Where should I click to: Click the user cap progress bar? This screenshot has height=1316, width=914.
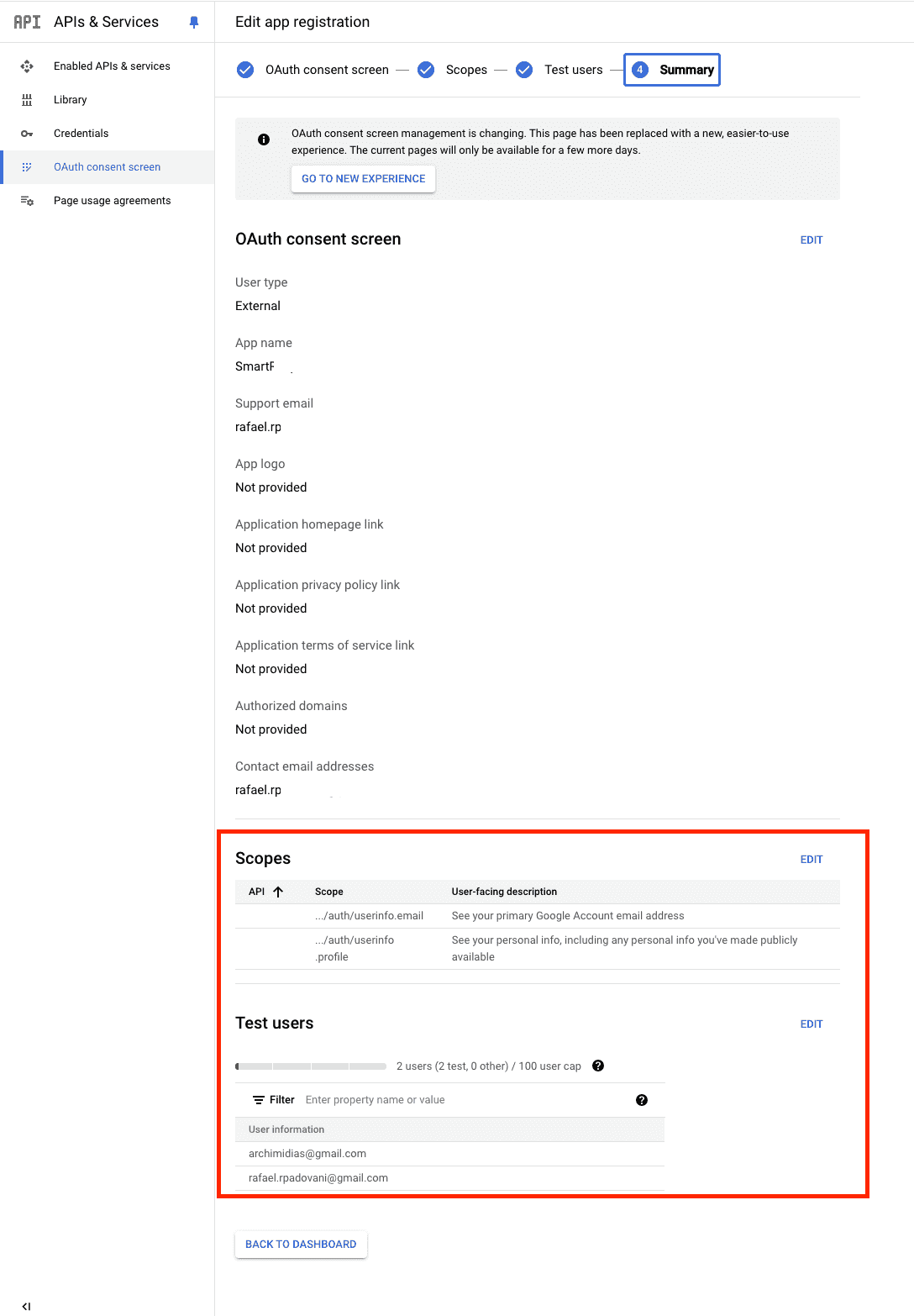311,1066
